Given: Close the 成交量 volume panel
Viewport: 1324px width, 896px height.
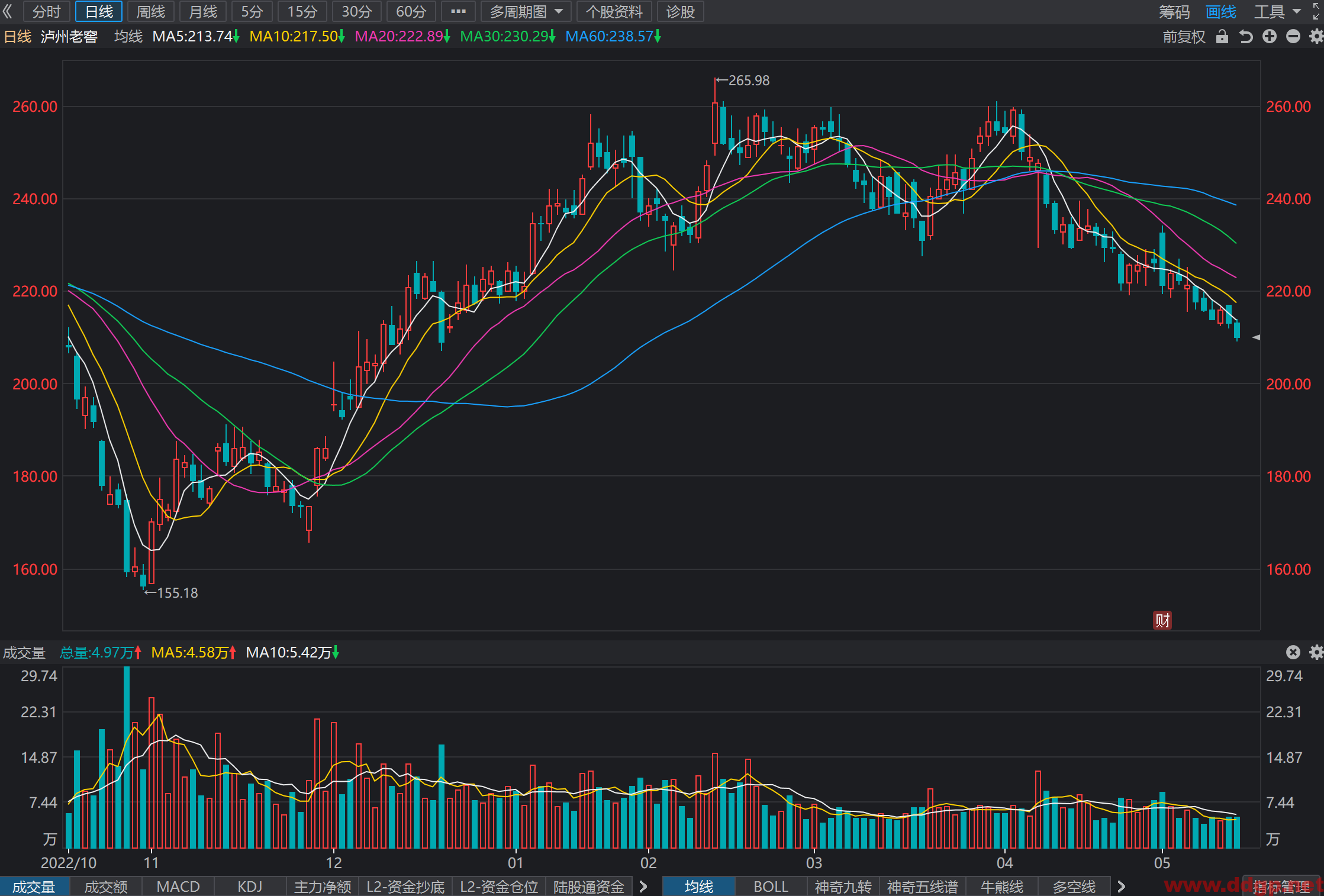Looking at the screenshot, I should (x=1293, y=652).
